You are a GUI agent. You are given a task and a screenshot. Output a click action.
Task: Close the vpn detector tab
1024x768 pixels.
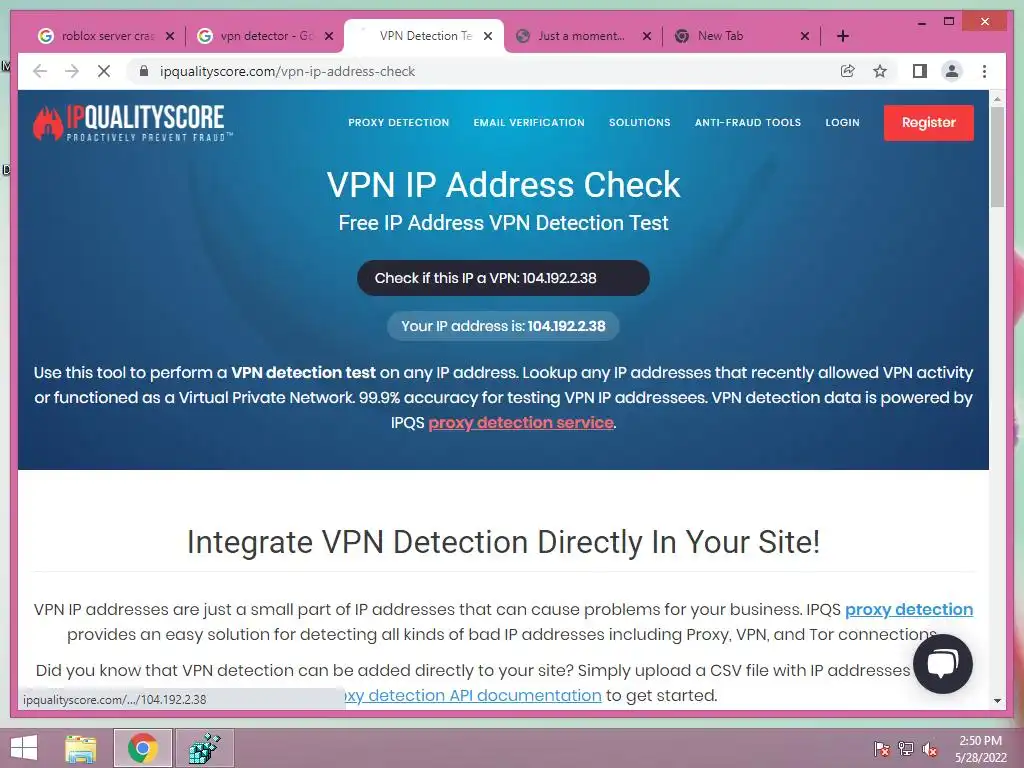(329, 36)
